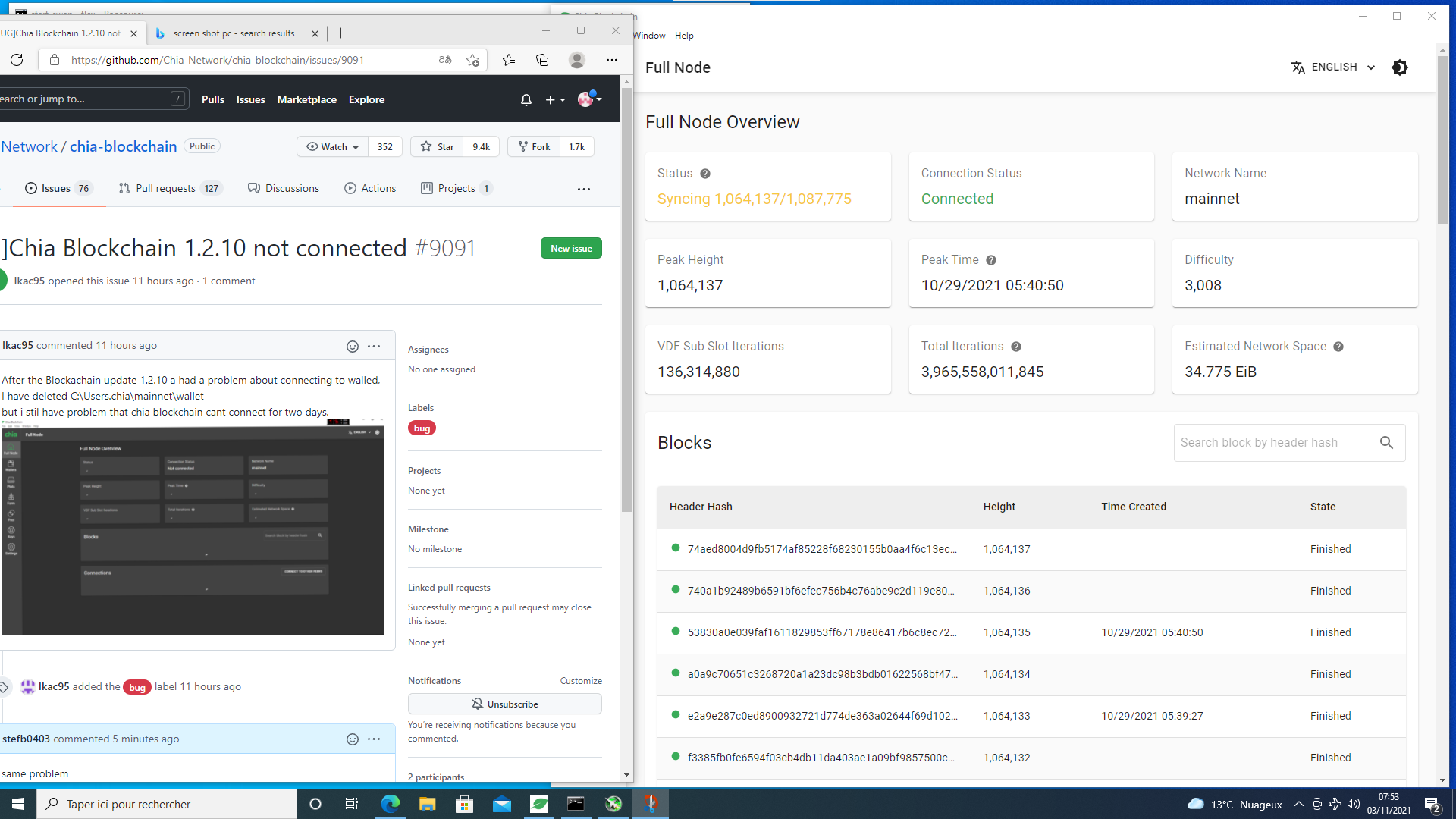
Task: Click the New issue button
Action: coord(571,249)
